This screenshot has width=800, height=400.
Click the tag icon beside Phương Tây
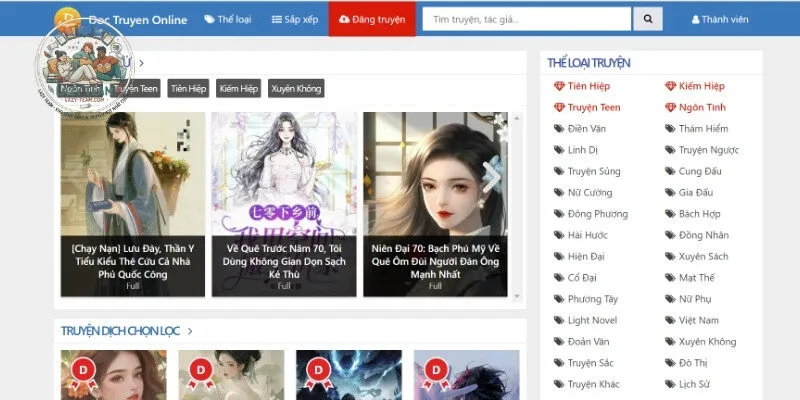click(559, 299)
